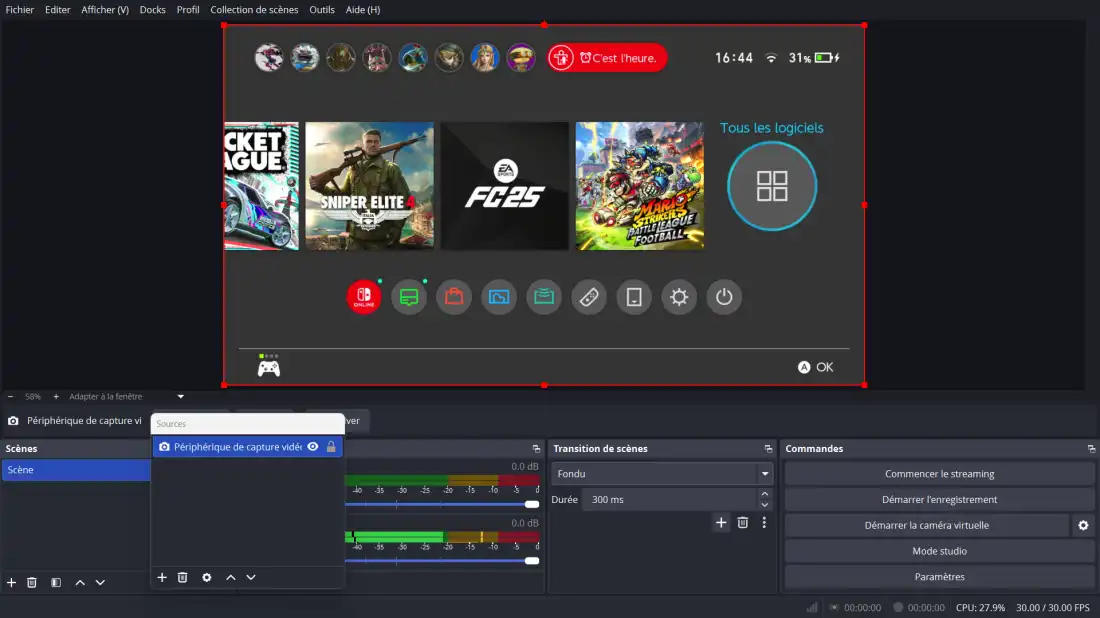Delete the selected source with the trash icon
This screenshot has height=618, width=1100.
pyautogui.click(x=183, y=577)
